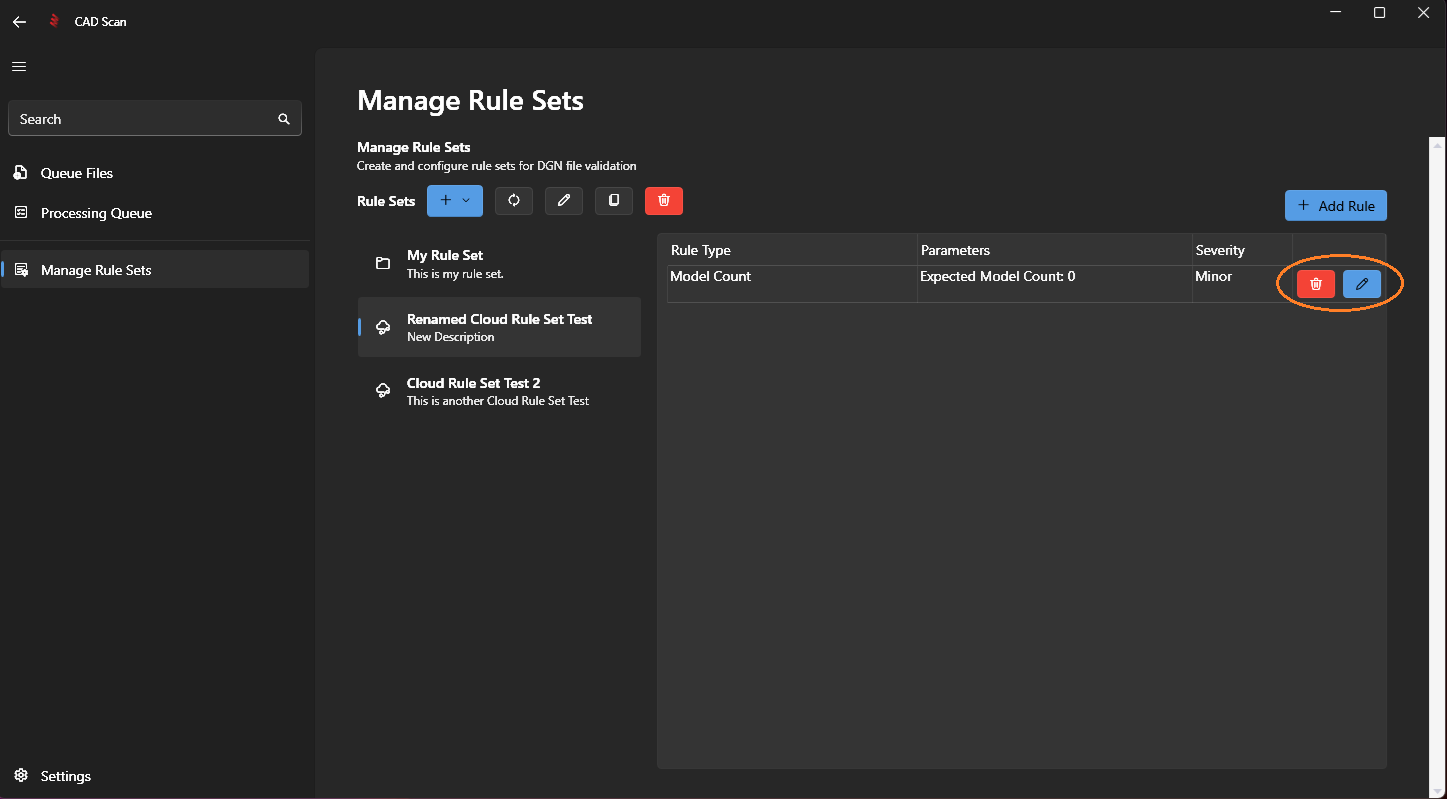Delete the selected rule set
This screenshot has width=1447, height=799.
[x=664, y=201]
